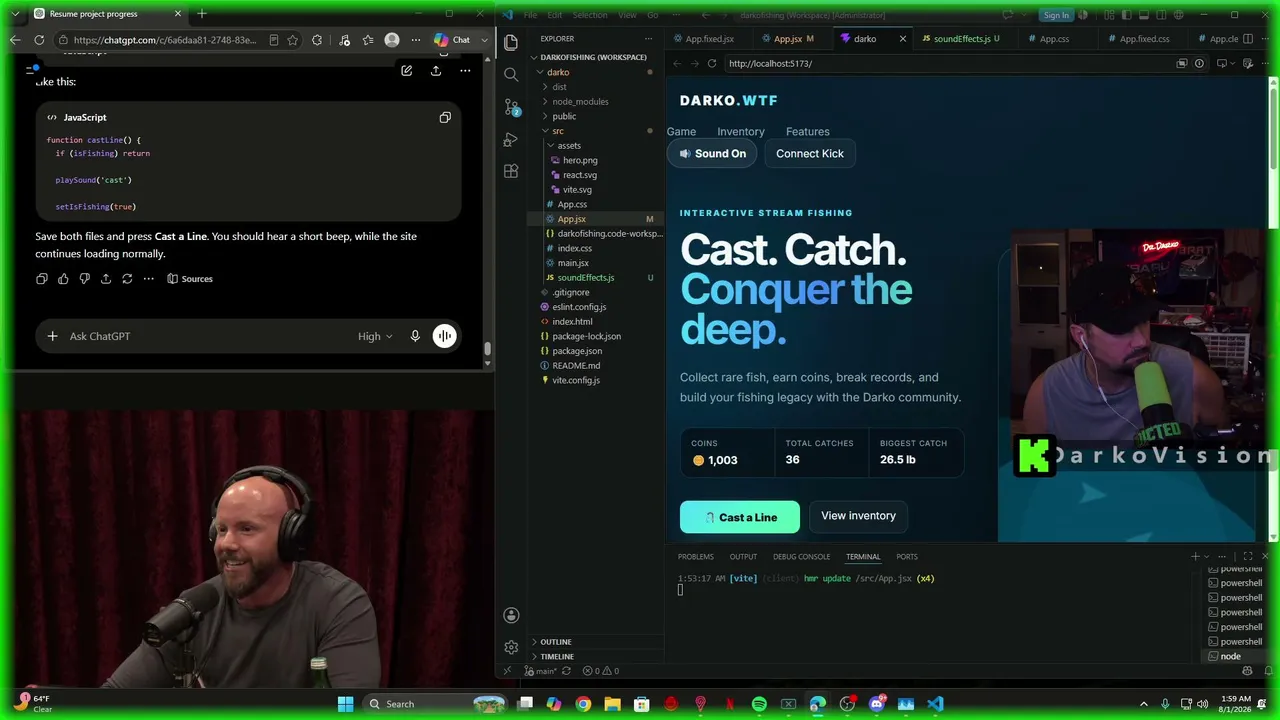The width and height of the screenshot is (1280, 720).
Task: Open vite.config.js in Explorer
Action: pos(576,380)
